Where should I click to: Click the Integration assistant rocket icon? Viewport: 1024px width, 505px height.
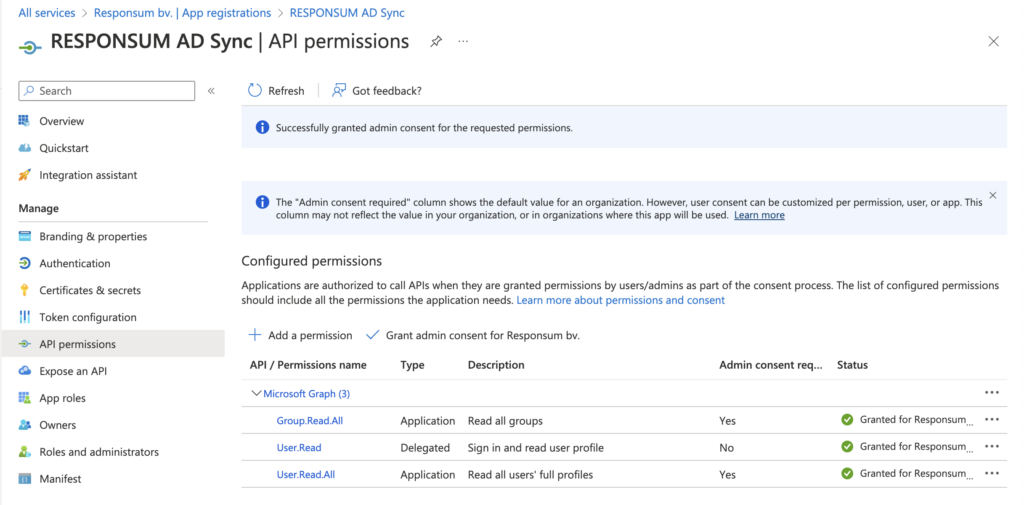pyautogui.click(x=25, y=175)
